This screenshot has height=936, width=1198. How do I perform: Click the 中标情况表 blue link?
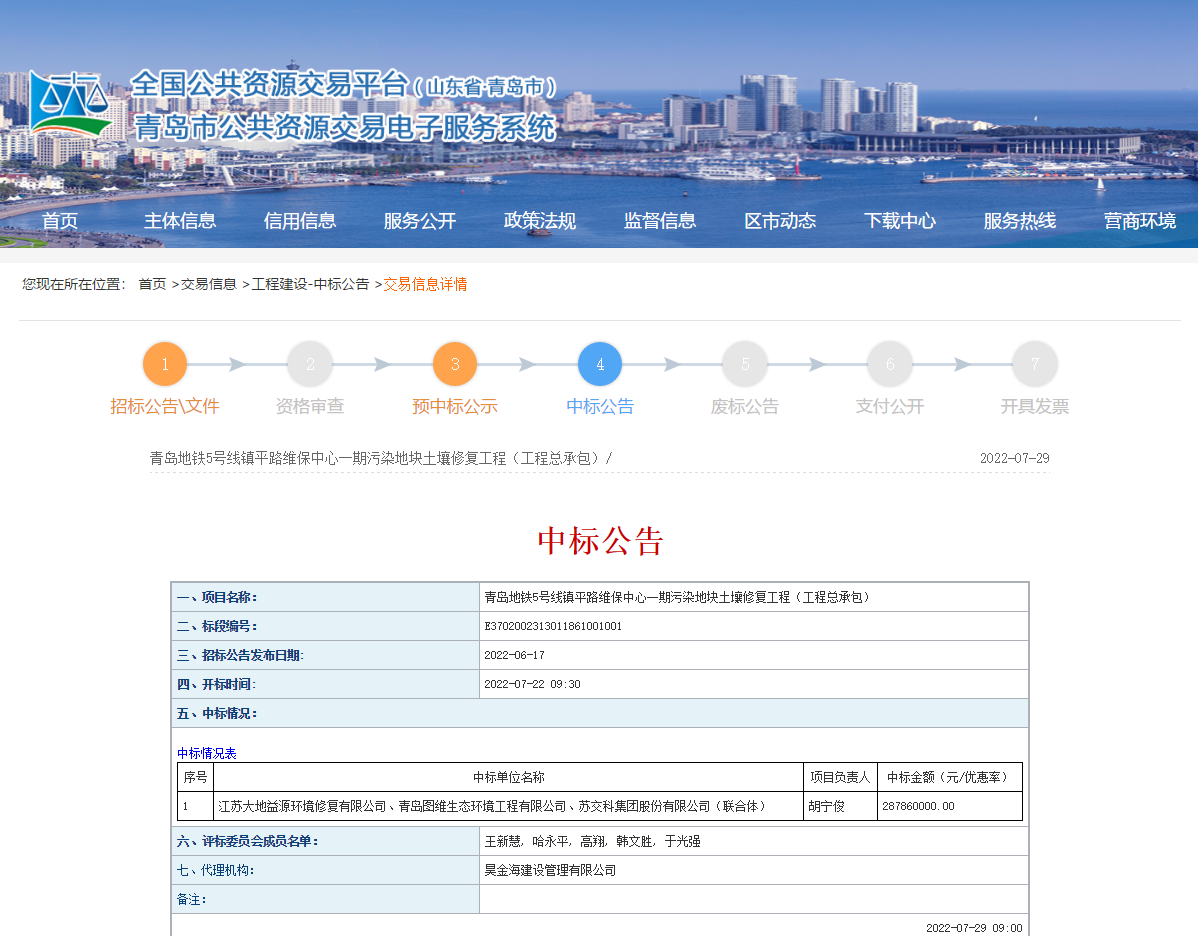click(207, 754)
